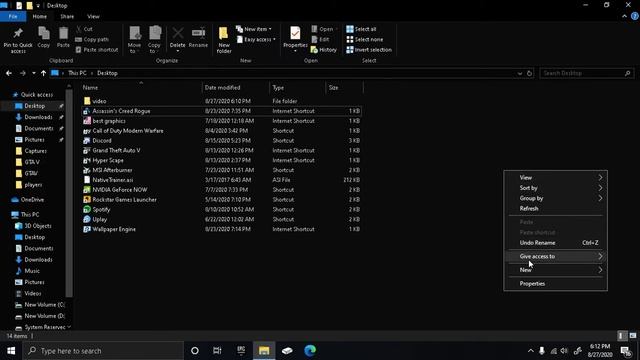Switch to large icons view layout
Image resolution: width=640 pixels, height=360 pixels.
633,336
